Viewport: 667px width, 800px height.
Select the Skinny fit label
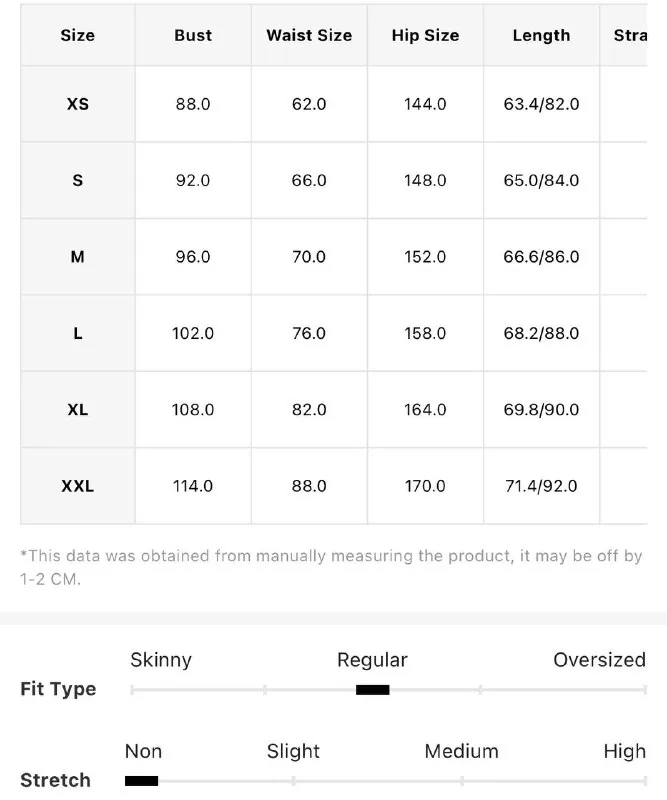(x=161, y=660)
